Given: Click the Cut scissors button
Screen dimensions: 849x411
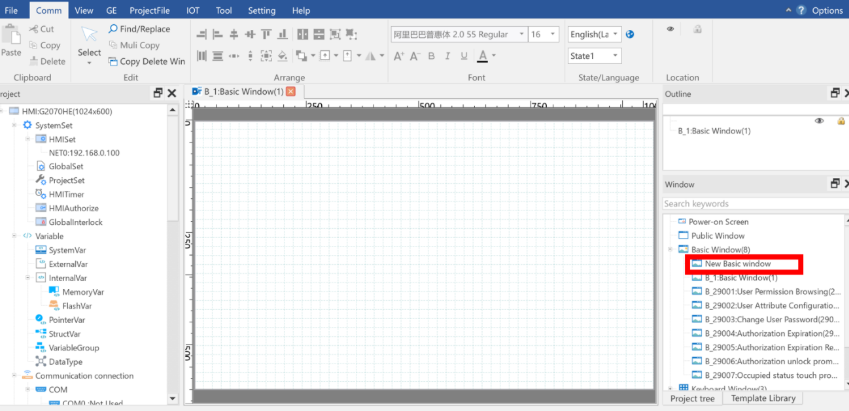Looking at the screenshot, I should (42, 29).
